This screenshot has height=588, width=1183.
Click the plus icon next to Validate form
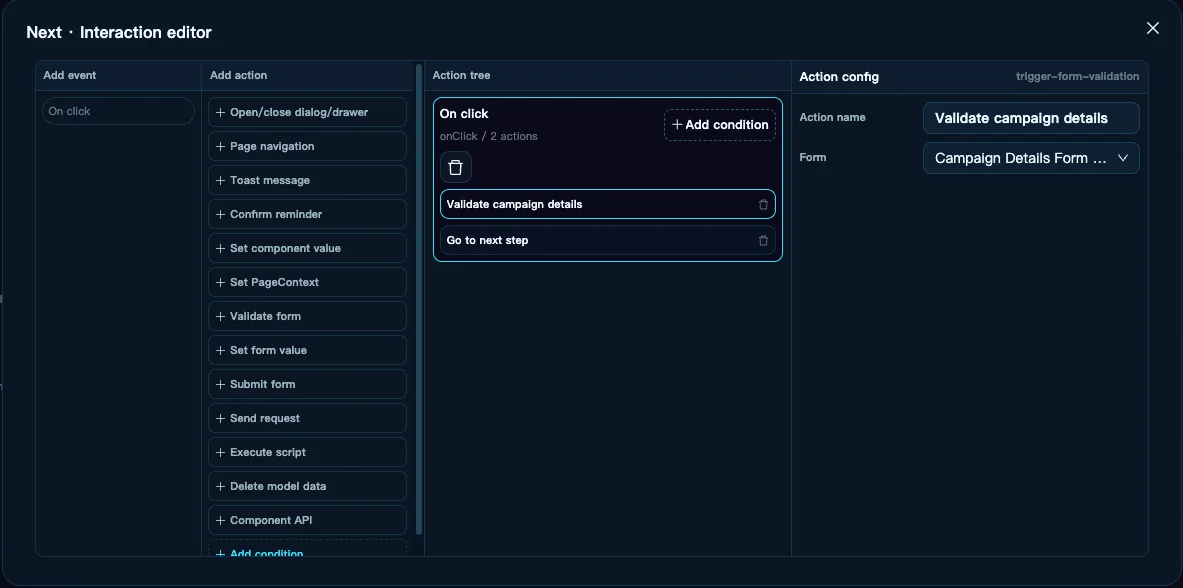click(220, 316)
